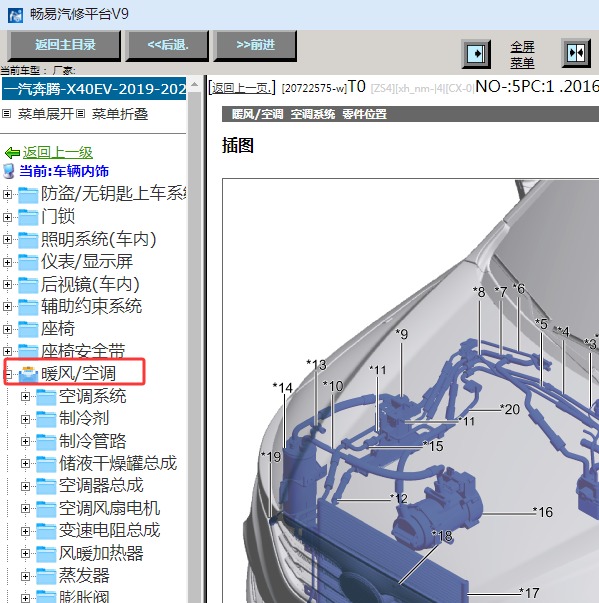Click the 风暖加热器 folder icon

pos(46,554)
